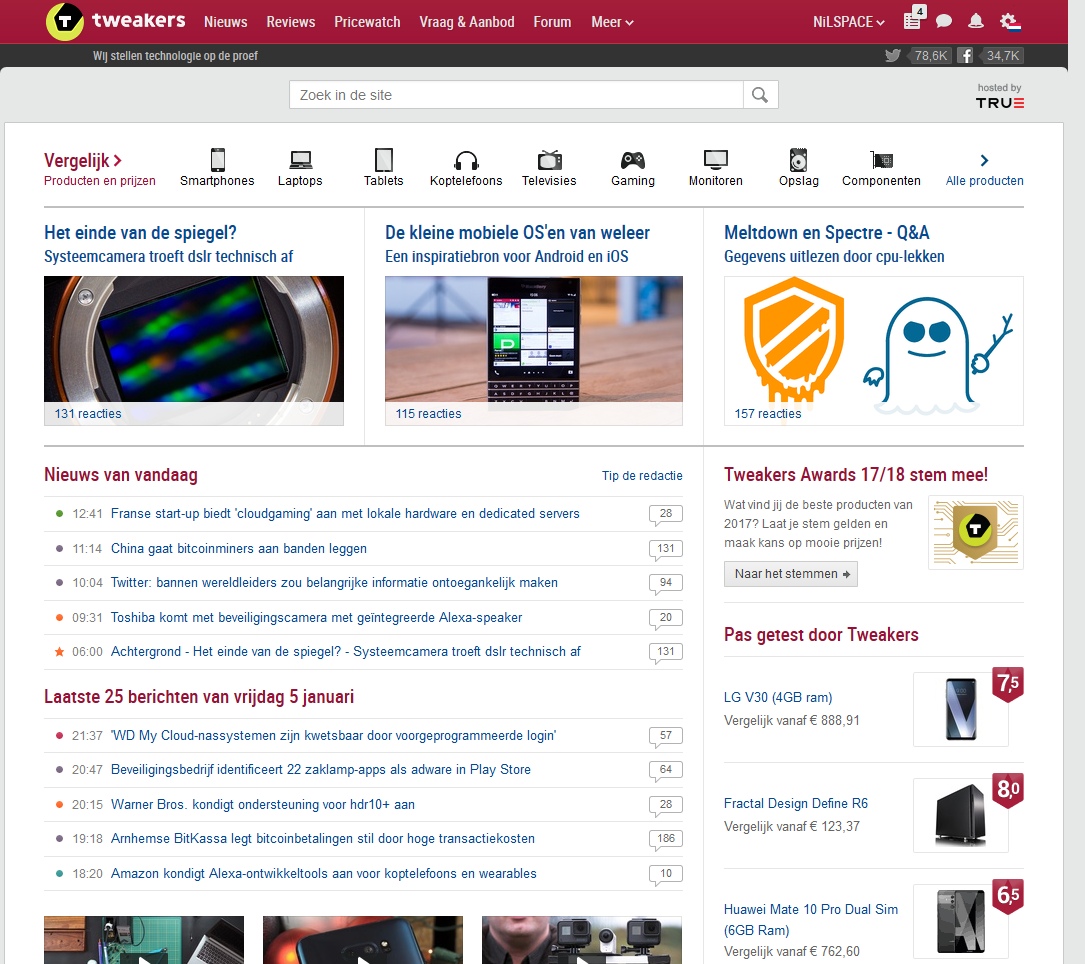Open comment count 94 for the Twitter article
The width and height of the screenshot is (1085, 964).
(x=666, y=583)
